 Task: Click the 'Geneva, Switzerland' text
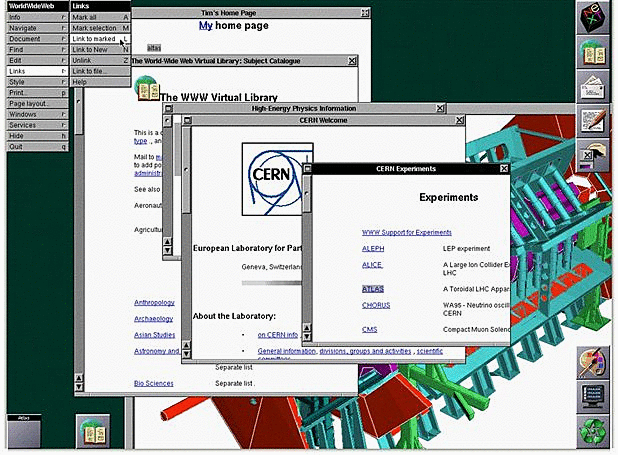pos(272,267)
